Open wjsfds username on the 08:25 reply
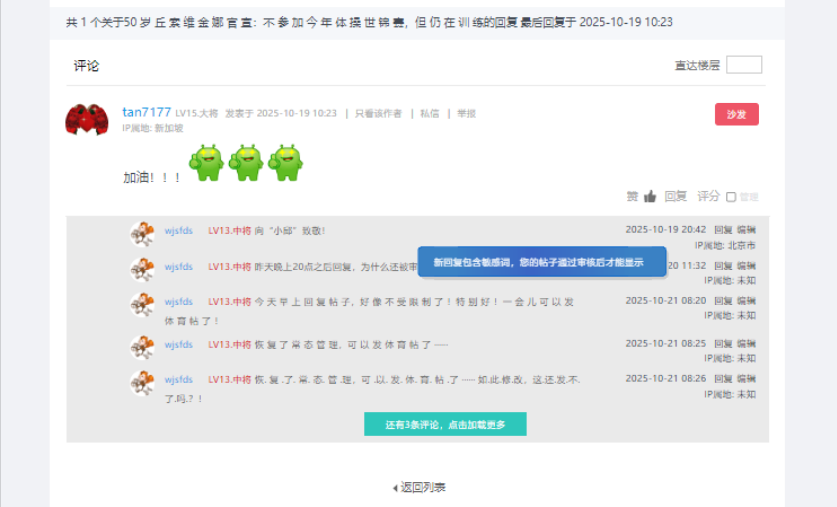This screenshot has width=837, height=507. 178,344
